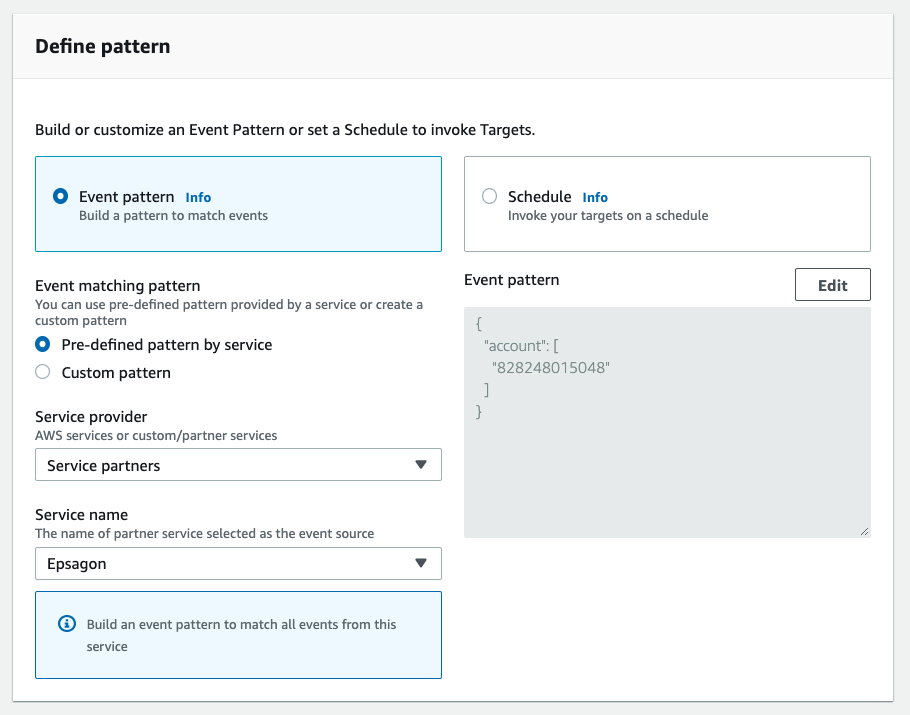
Task: Click inside the event pattern JSON box
Action: click(x=667, y=460)
